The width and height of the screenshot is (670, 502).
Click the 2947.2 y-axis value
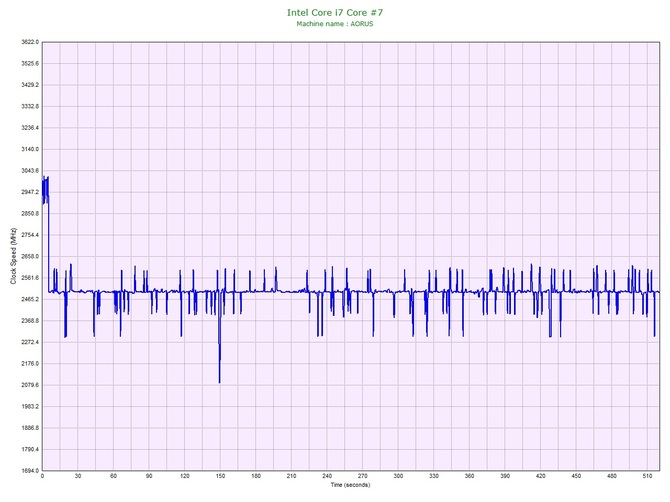pyautogui.click(x=30, y=192)
